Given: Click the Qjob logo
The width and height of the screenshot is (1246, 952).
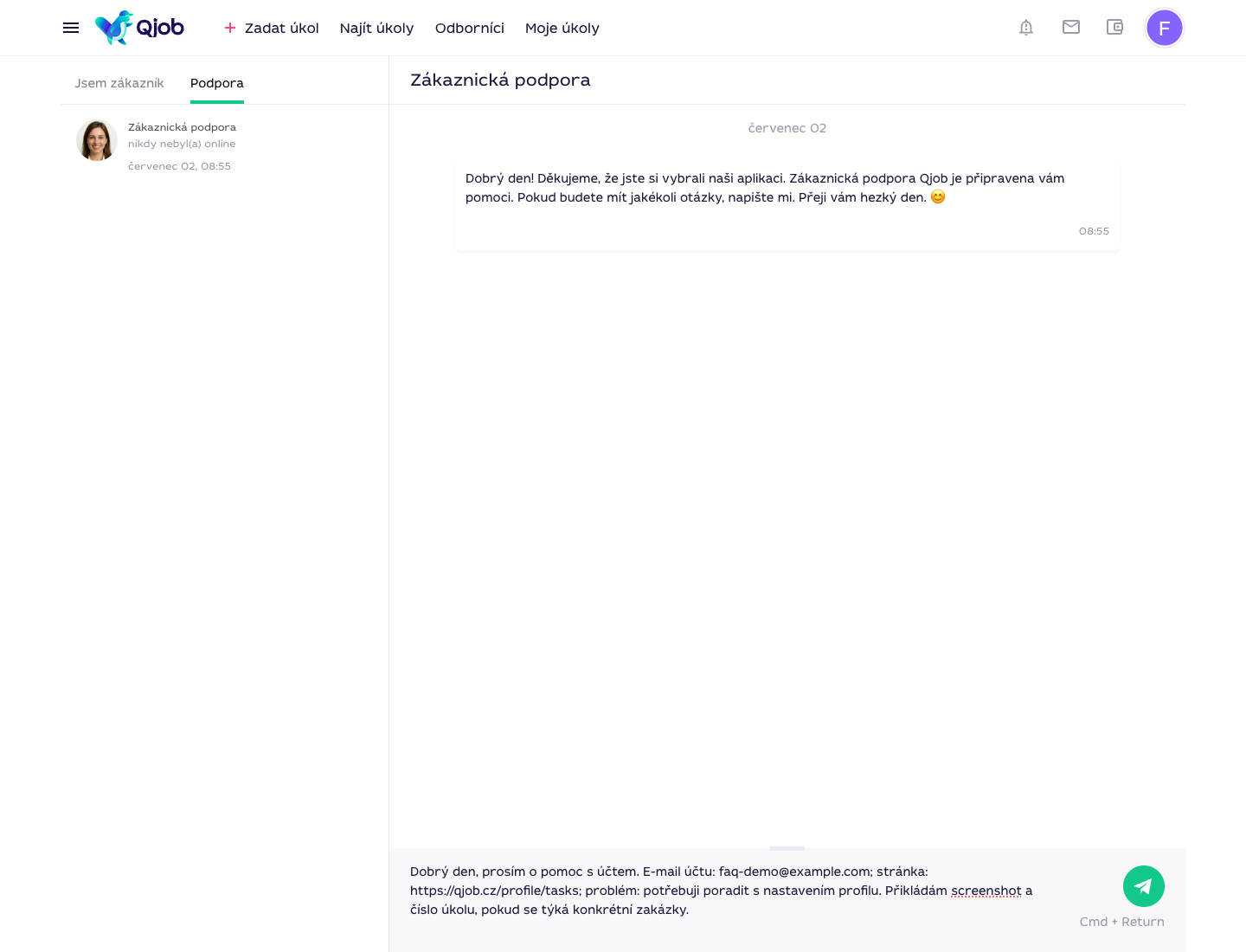Looking at the screenshot, I should 139,28.
